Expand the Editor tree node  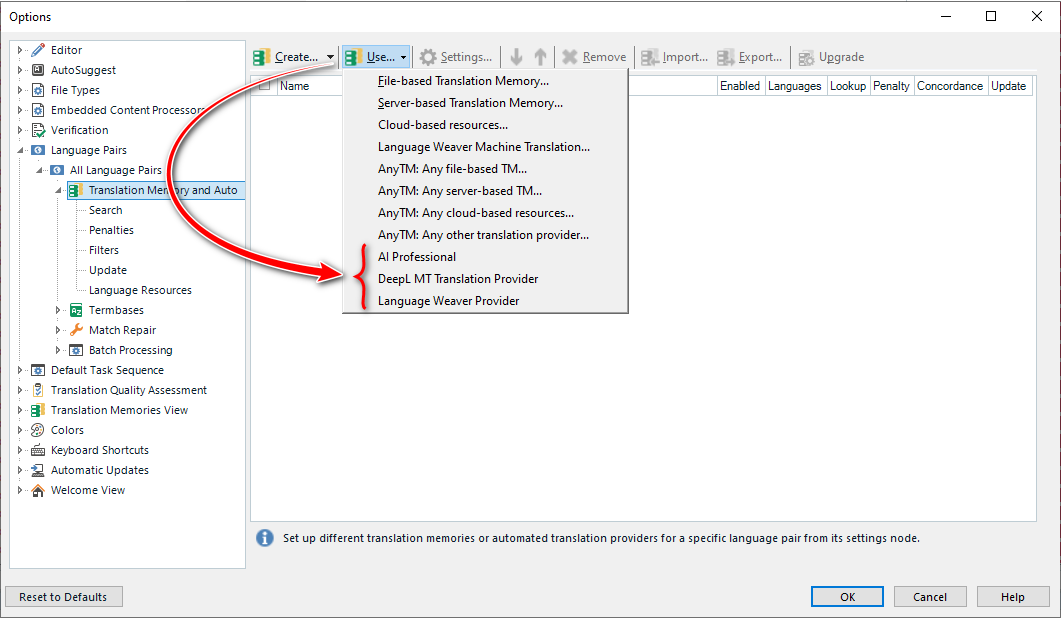click(20, 50)
